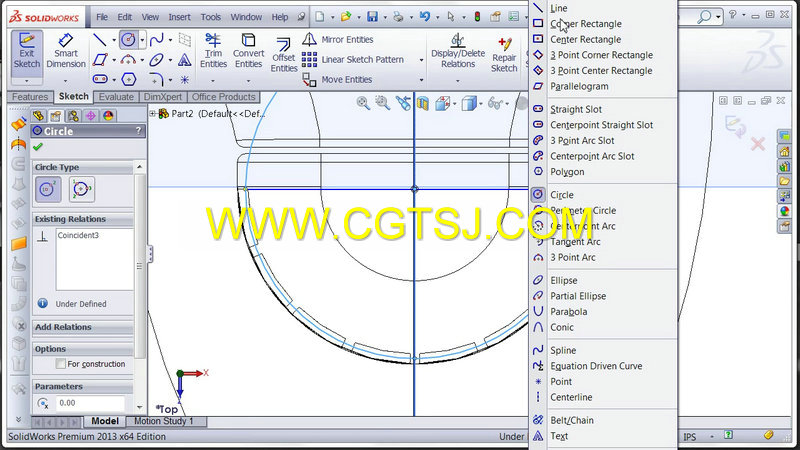Click Move Entities
This screenshot has width=800, height=450.
tap(338, 80)
